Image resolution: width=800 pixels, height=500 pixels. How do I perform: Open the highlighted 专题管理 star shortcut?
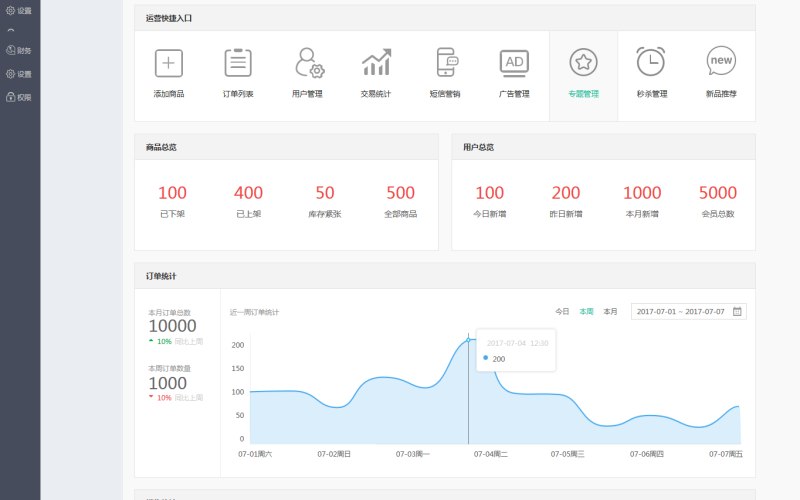coord(584,76)
